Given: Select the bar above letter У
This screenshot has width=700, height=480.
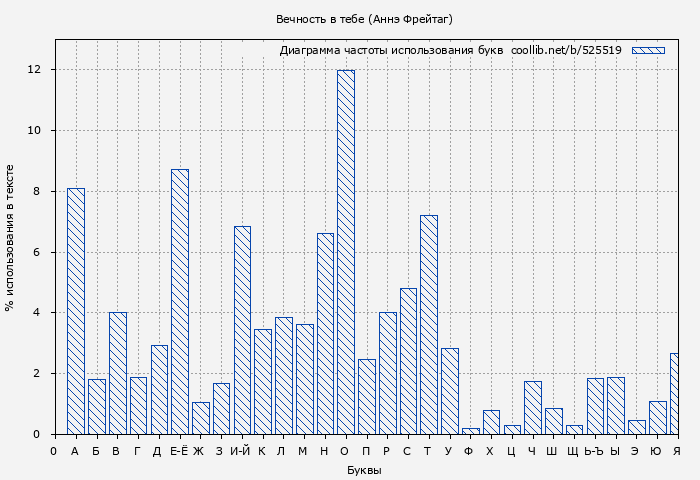Looking at the screenshot, I should click(x=450, y=391).
